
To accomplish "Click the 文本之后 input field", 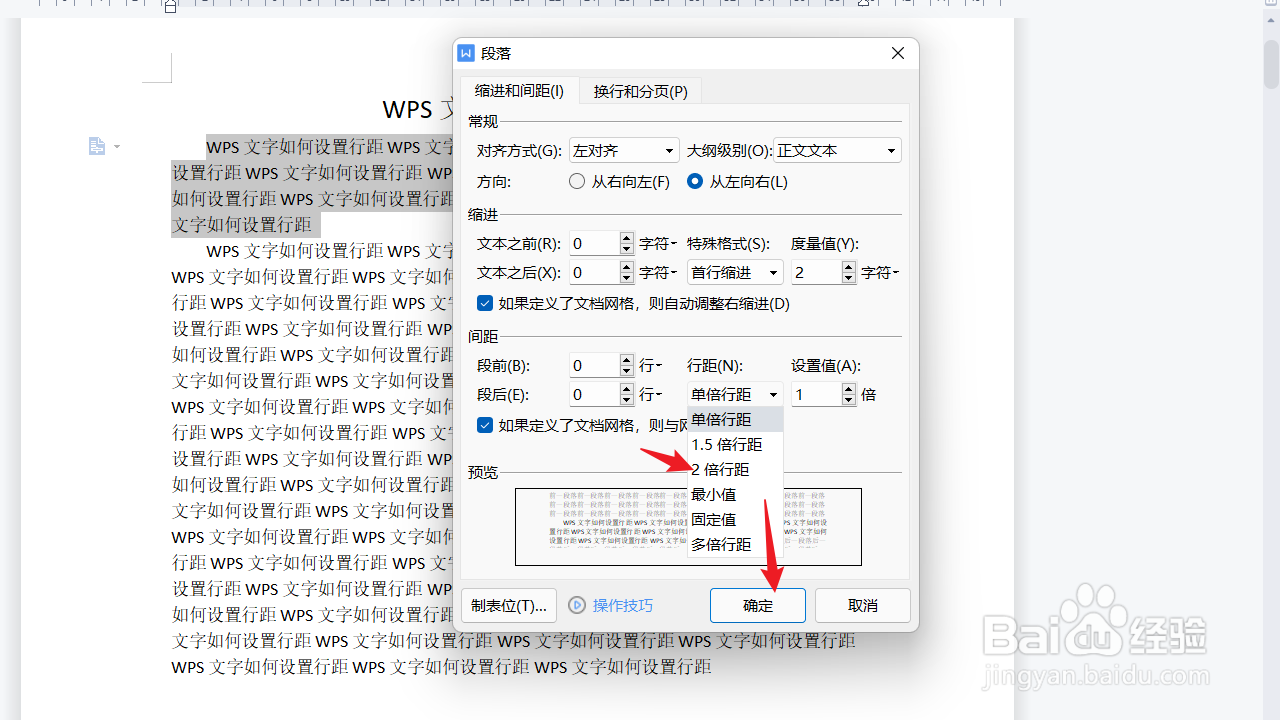I will click(594, 272).
